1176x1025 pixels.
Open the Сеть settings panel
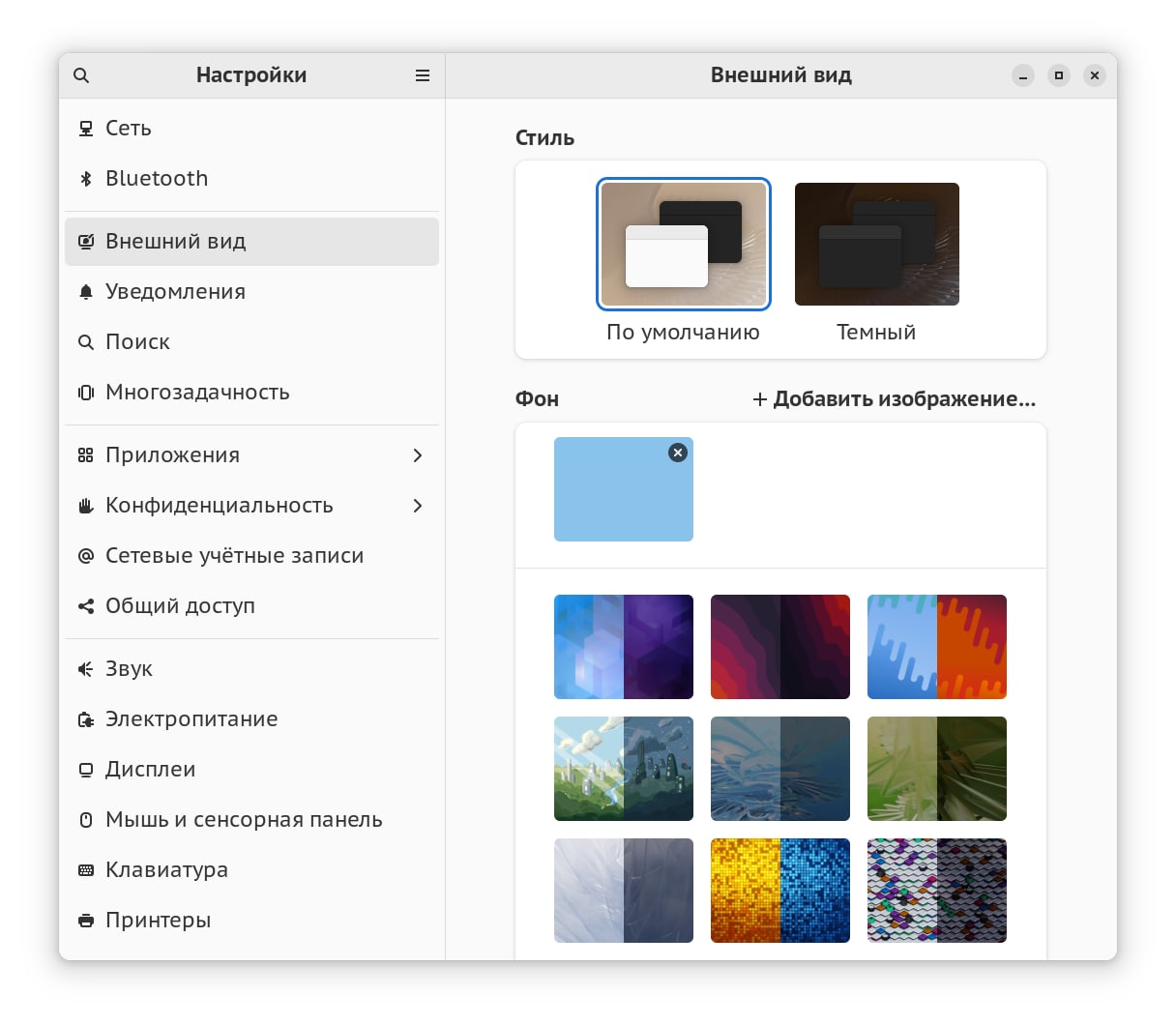tap(129, 129)
